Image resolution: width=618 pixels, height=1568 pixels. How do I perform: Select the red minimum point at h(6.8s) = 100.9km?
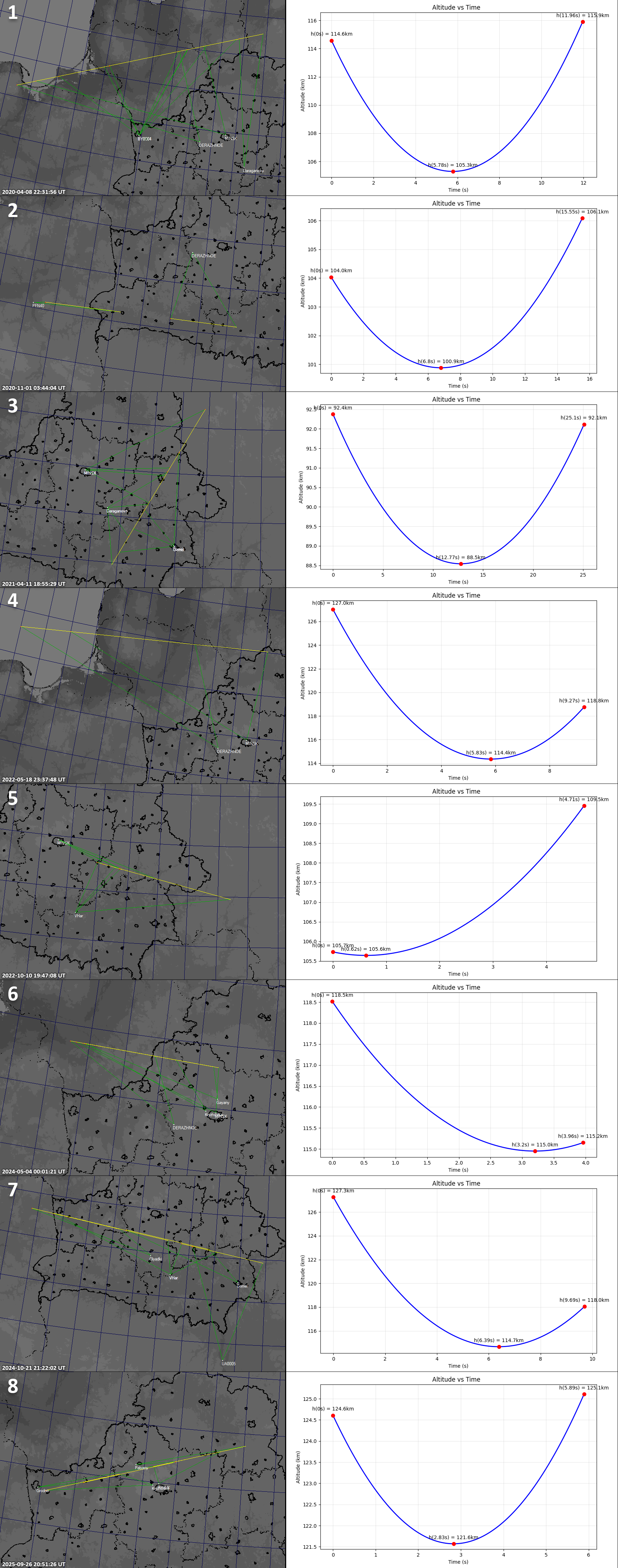[x=441, y=368]
